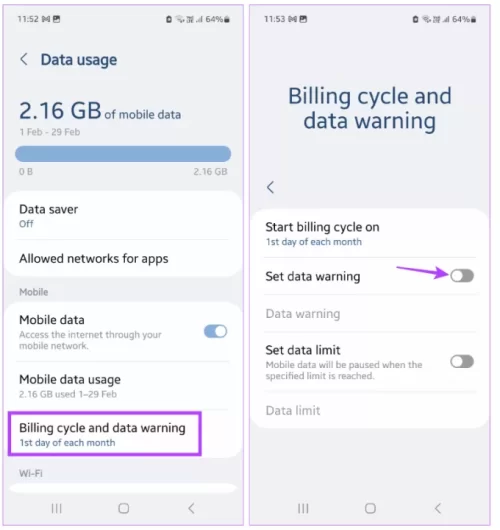500x530 pixels.
Task: Go back from the Data usage screen
Action: click(24, 59)
